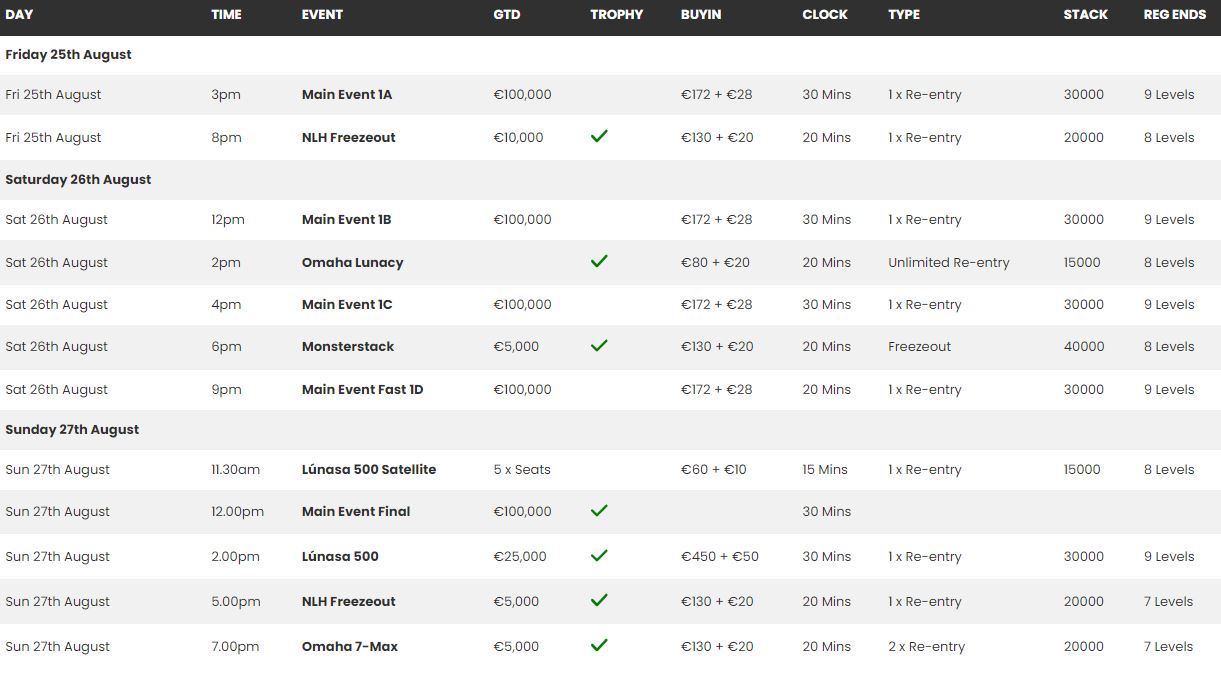This screenshot has height=683, width=1221.
Task: Click the trophy checkmark for Friday NLH Freezeout
Action: [x=599, y=136]
